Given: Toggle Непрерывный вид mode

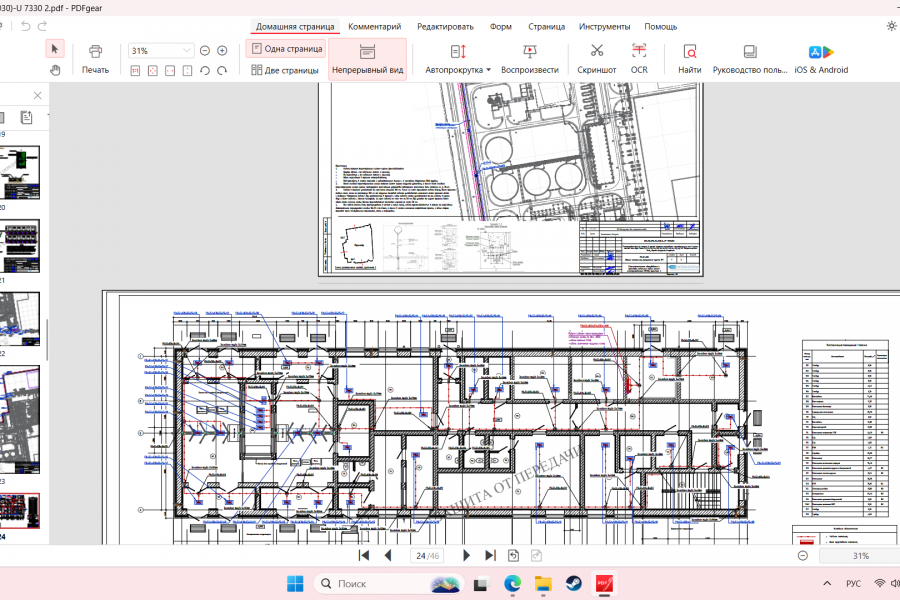Looking at the screenshot, I should click(367, 59).
